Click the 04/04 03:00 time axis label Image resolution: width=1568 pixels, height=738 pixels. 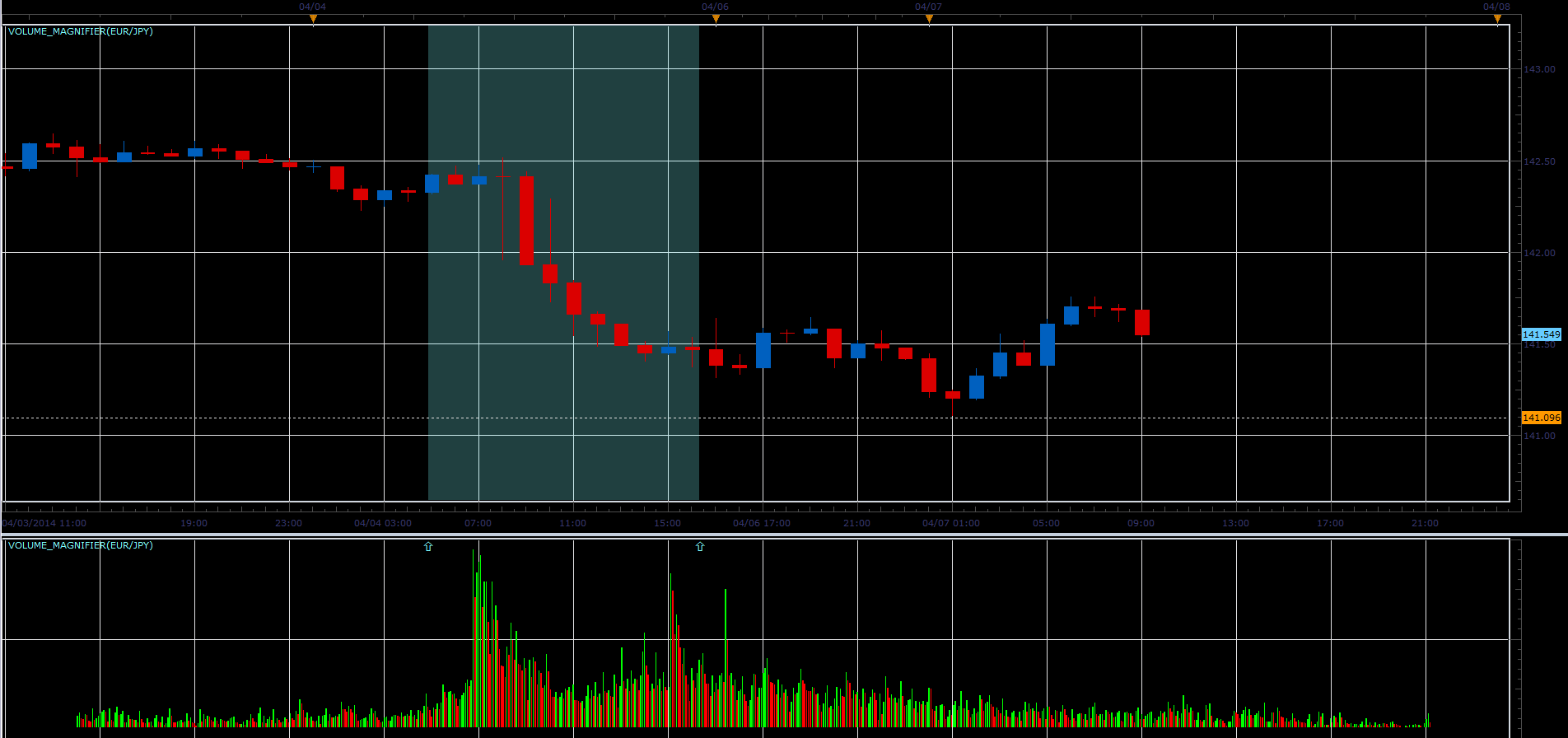[383, 523]
